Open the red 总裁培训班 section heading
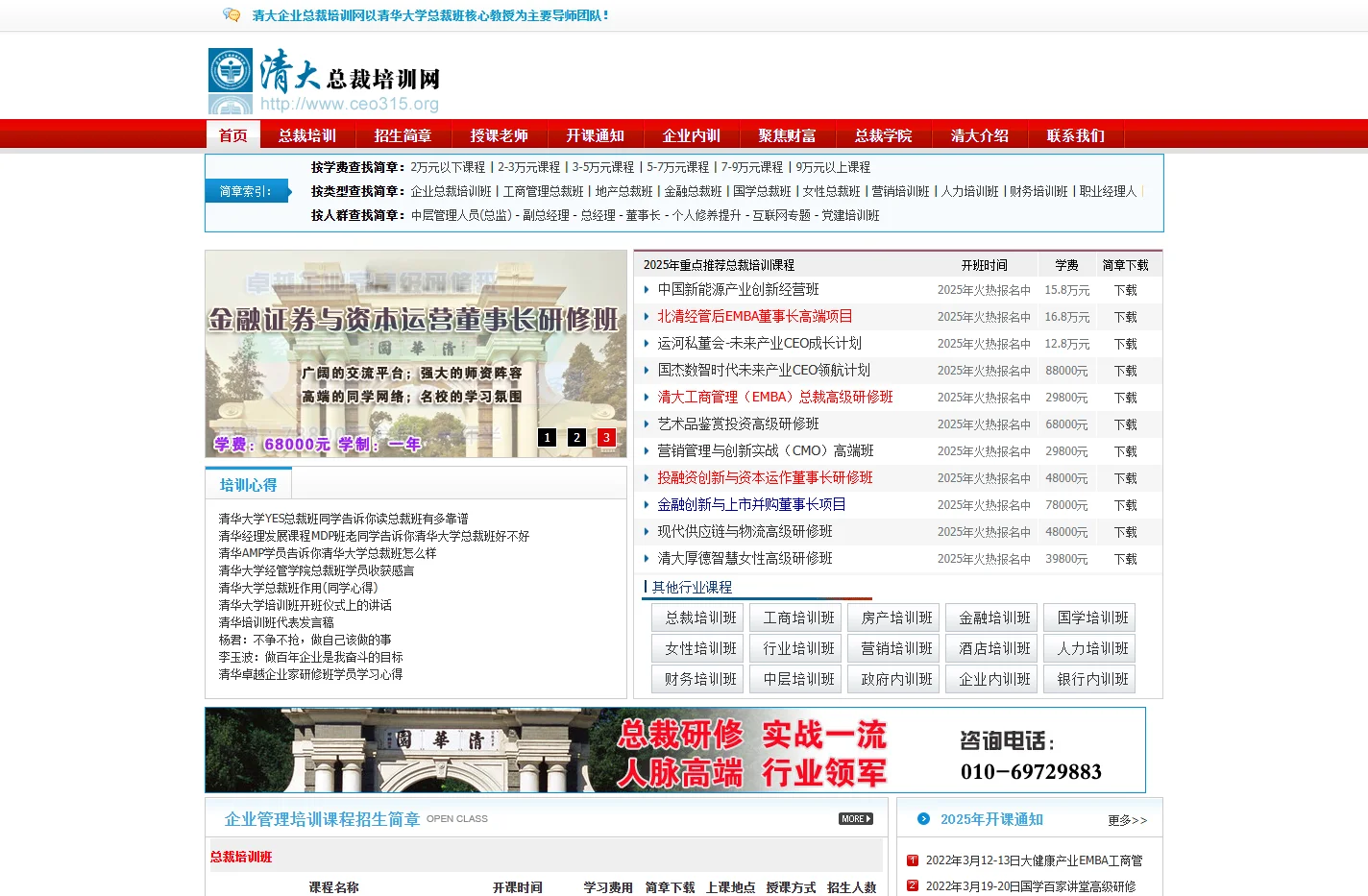 241,857
